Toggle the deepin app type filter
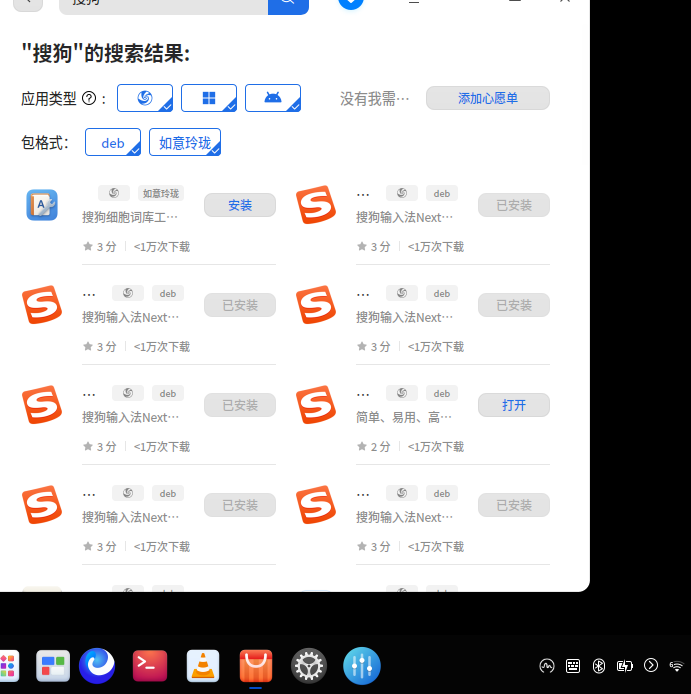The height and width of the screenshot is (694, 691). pos(145,98)
